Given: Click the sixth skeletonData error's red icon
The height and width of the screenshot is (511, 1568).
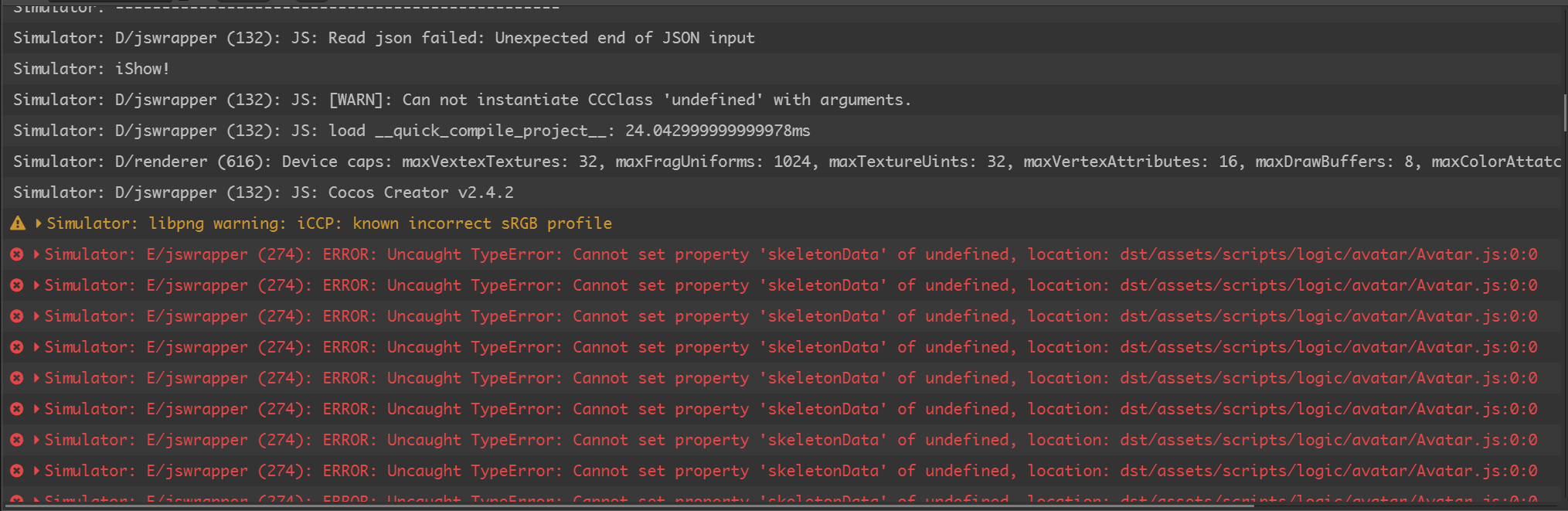Looking at the screenshot, I should click(16, 409).
